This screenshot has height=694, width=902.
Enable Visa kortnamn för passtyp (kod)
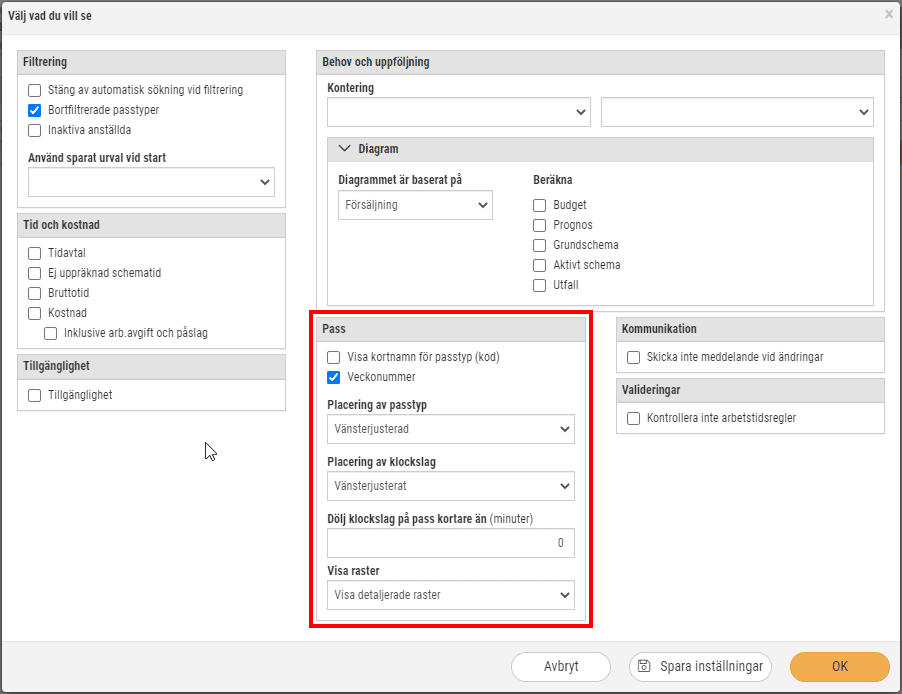click(x=334, y=357)
